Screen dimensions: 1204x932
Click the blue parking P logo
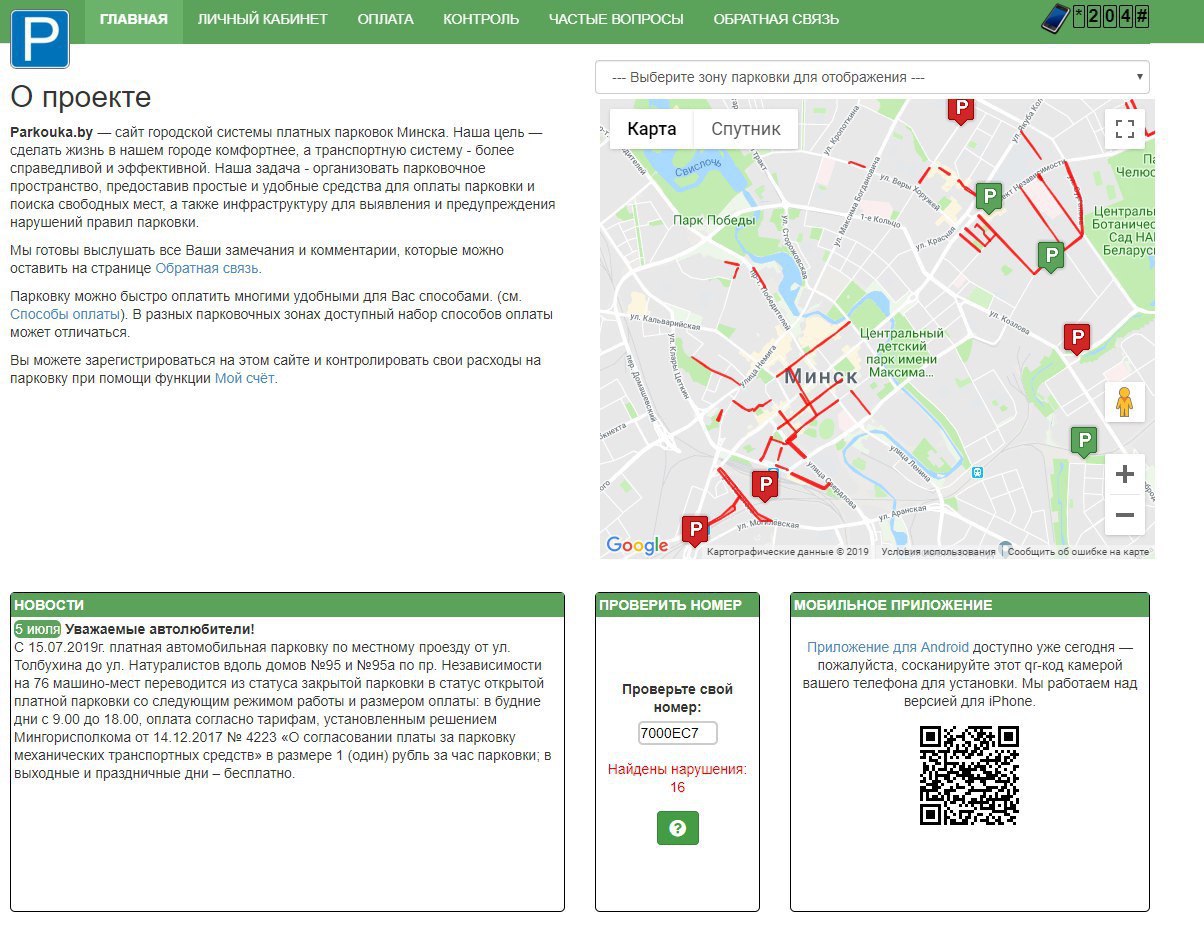[40, 39]
